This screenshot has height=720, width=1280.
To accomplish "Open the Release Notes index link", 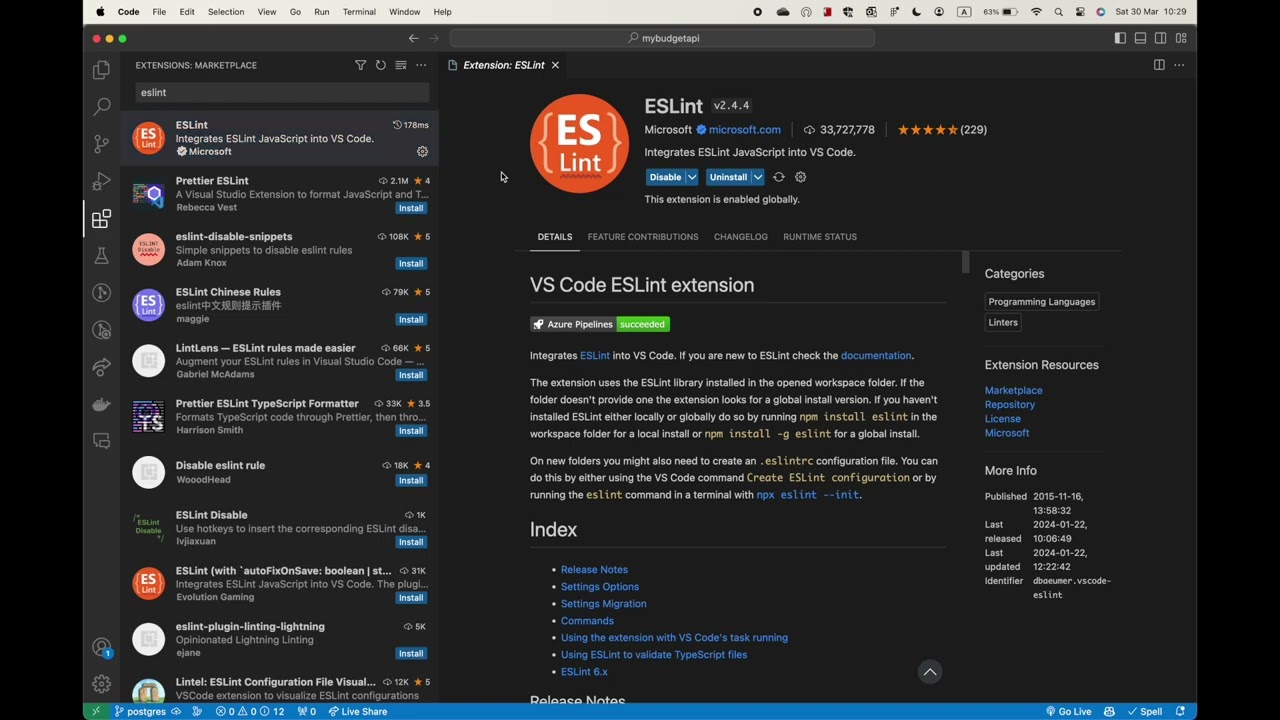I will (594, 570).
